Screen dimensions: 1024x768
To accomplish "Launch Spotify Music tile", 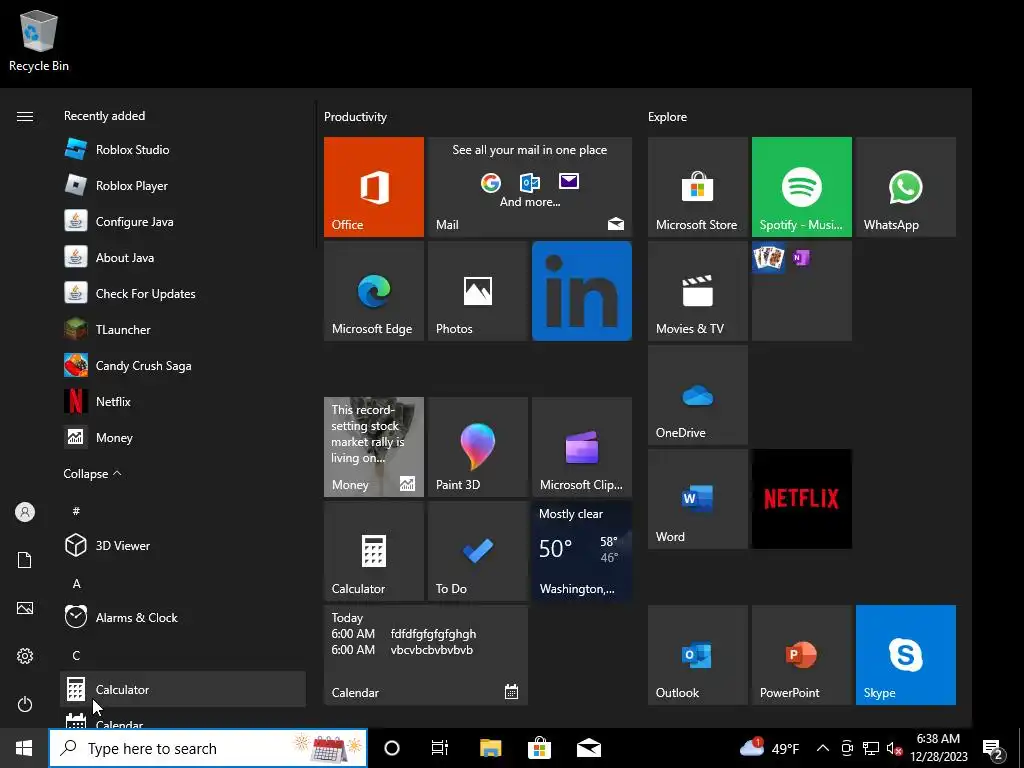I will coord(802,187).
